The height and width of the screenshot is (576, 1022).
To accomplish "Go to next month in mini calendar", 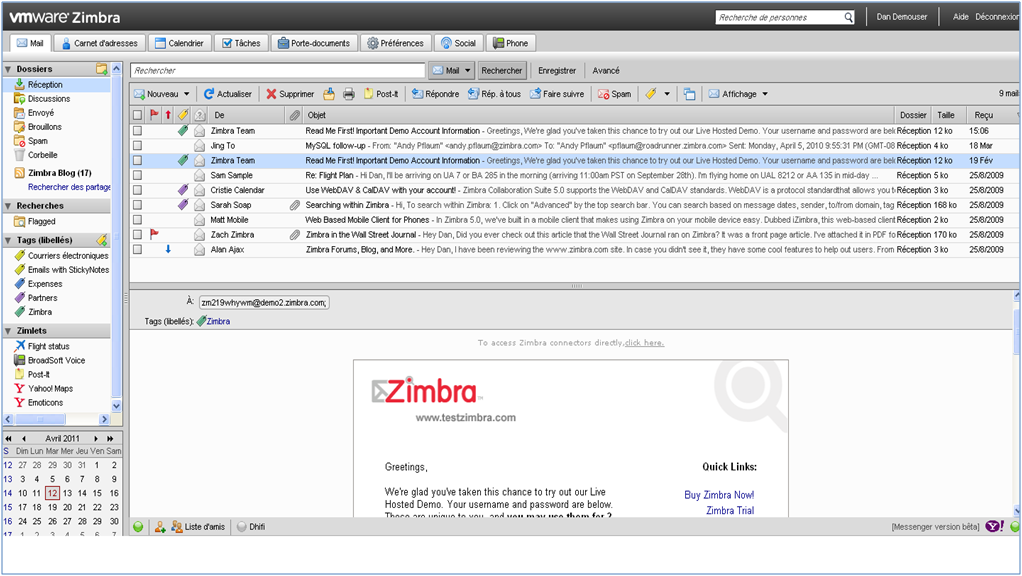I will (96, 439).
